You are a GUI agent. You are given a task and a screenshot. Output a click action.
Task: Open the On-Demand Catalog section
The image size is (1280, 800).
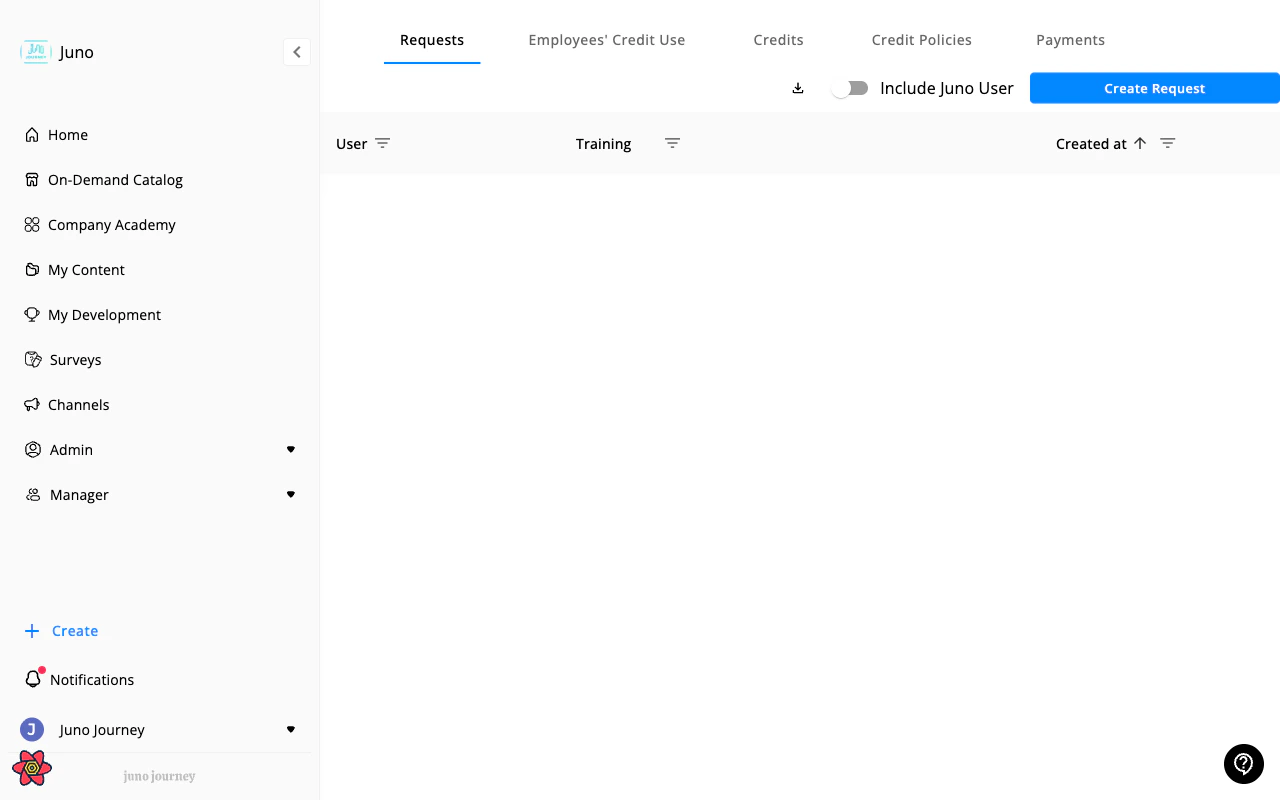(115, 179)
